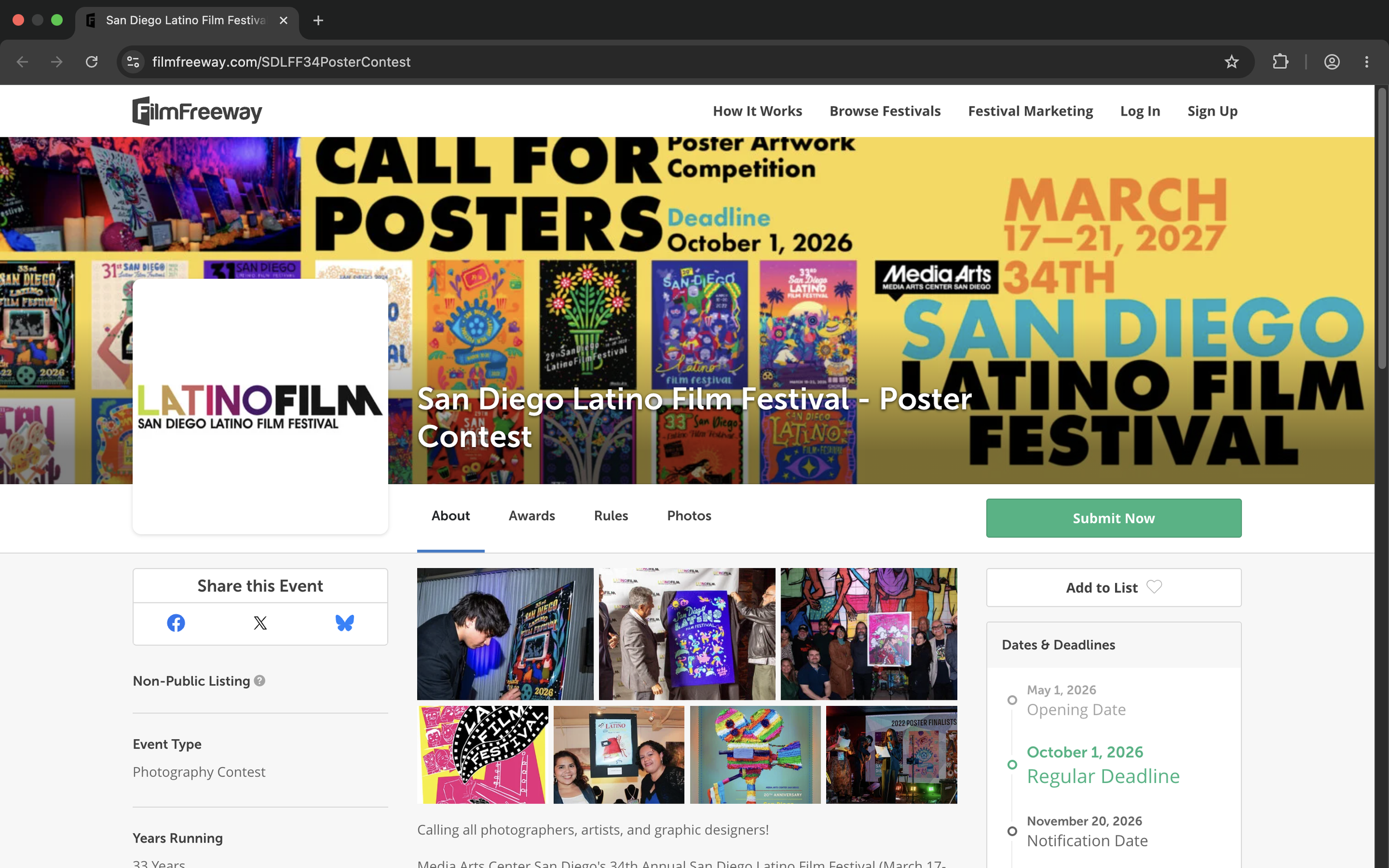The image size is (1389, 868).
Task: Click the Log In link
Action: pos(1140,111)
